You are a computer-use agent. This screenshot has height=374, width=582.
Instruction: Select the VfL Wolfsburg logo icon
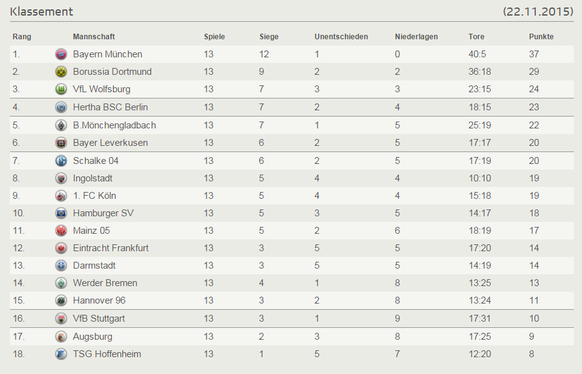(x=61, y=89)
